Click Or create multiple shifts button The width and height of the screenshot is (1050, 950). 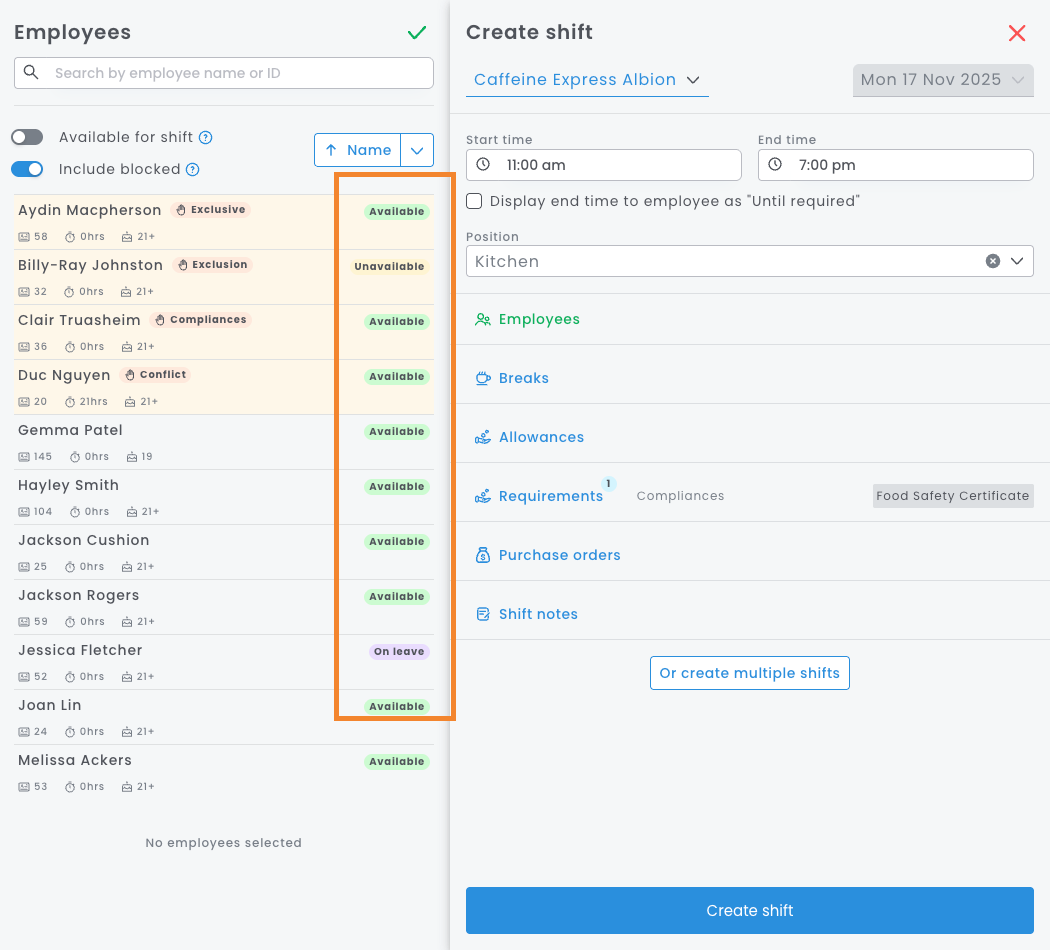click(x=749, y=673)
